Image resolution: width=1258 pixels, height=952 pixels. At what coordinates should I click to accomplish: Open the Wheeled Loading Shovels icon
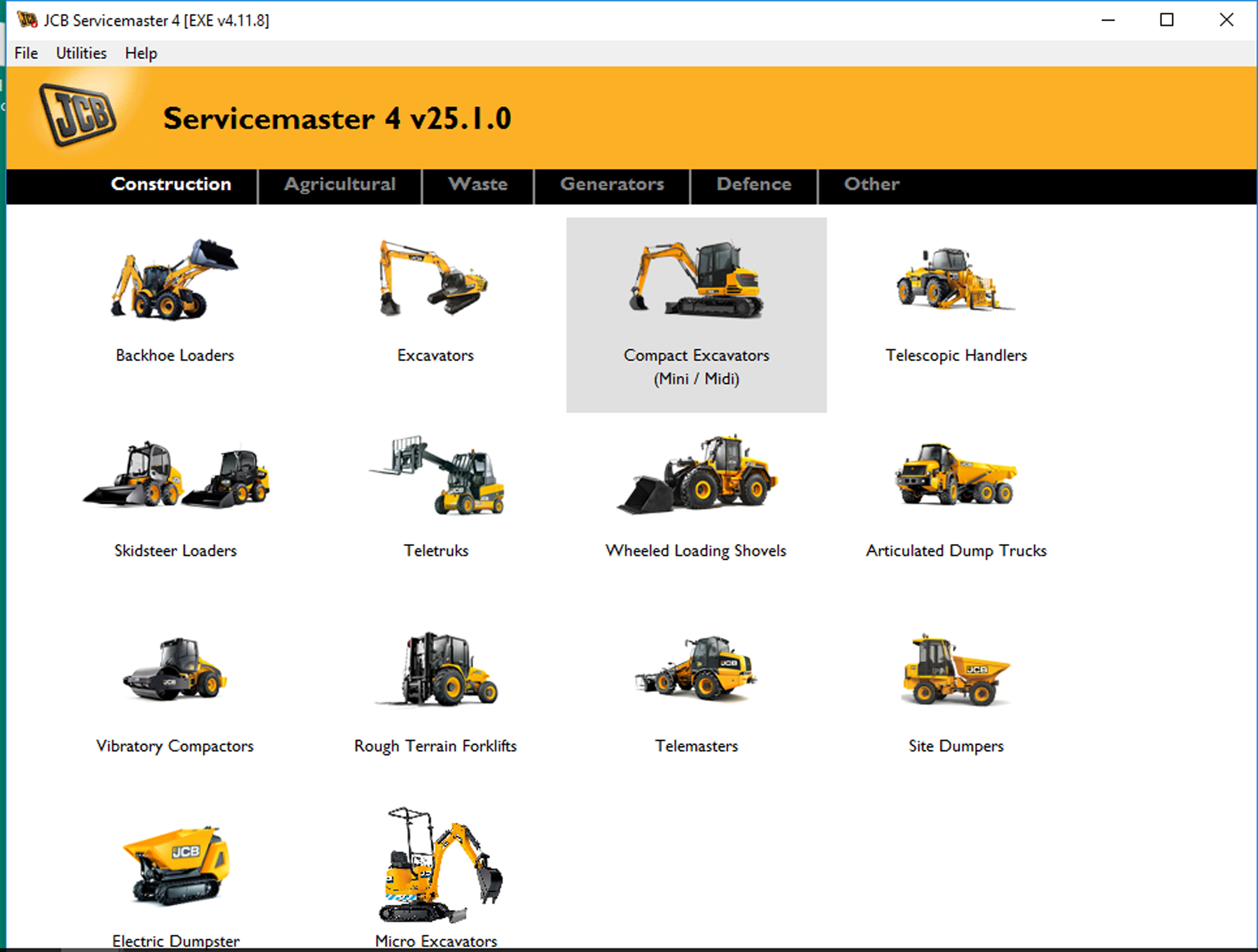(696, 475)
